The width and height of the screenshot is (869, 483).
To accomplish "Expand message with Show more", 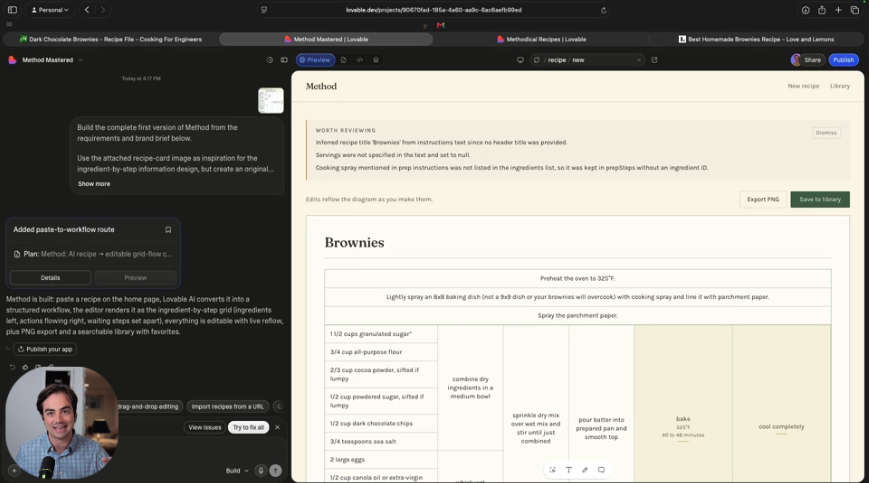I will [94, 184].
